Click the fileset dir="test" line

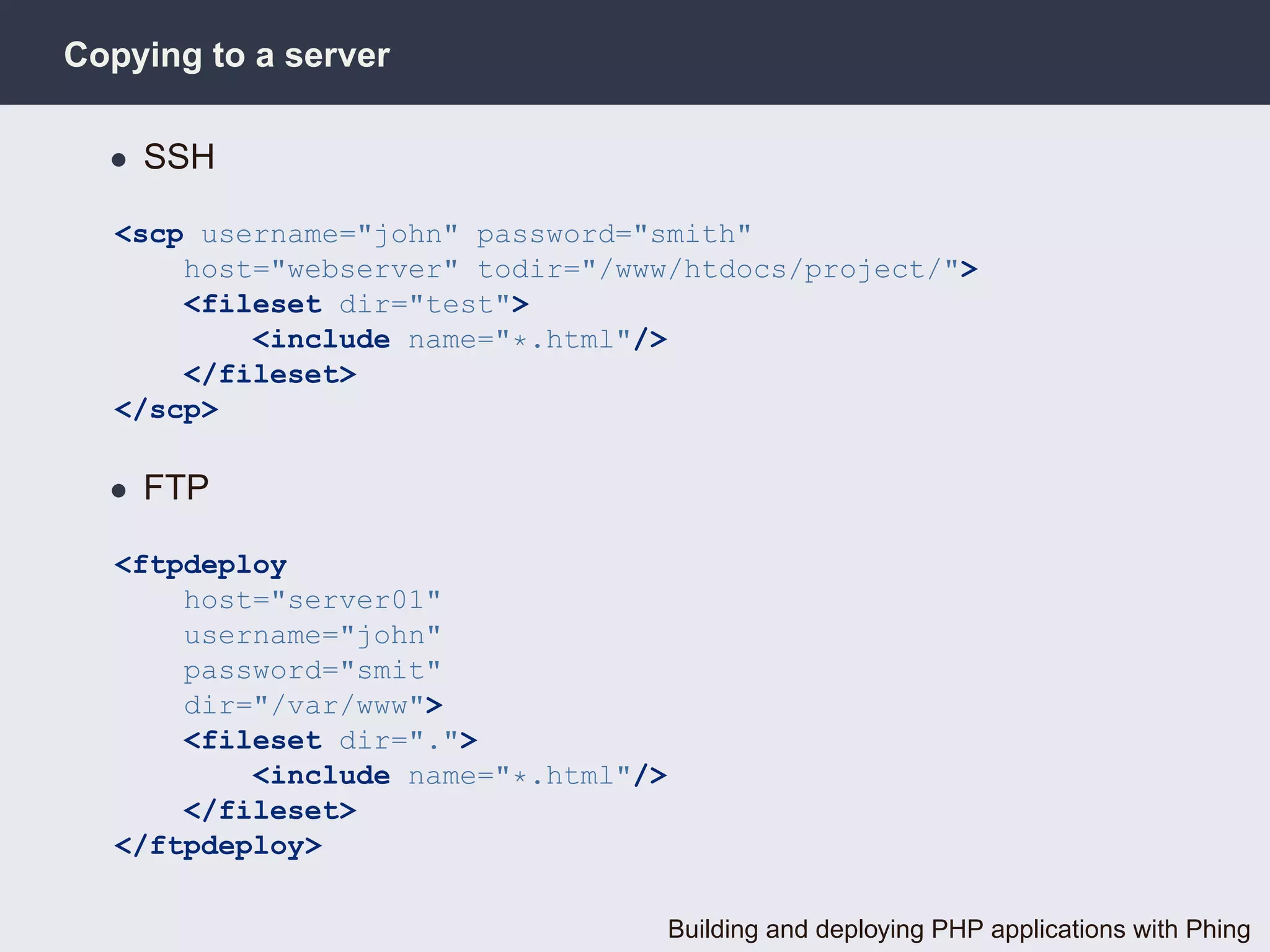[356, 305]
